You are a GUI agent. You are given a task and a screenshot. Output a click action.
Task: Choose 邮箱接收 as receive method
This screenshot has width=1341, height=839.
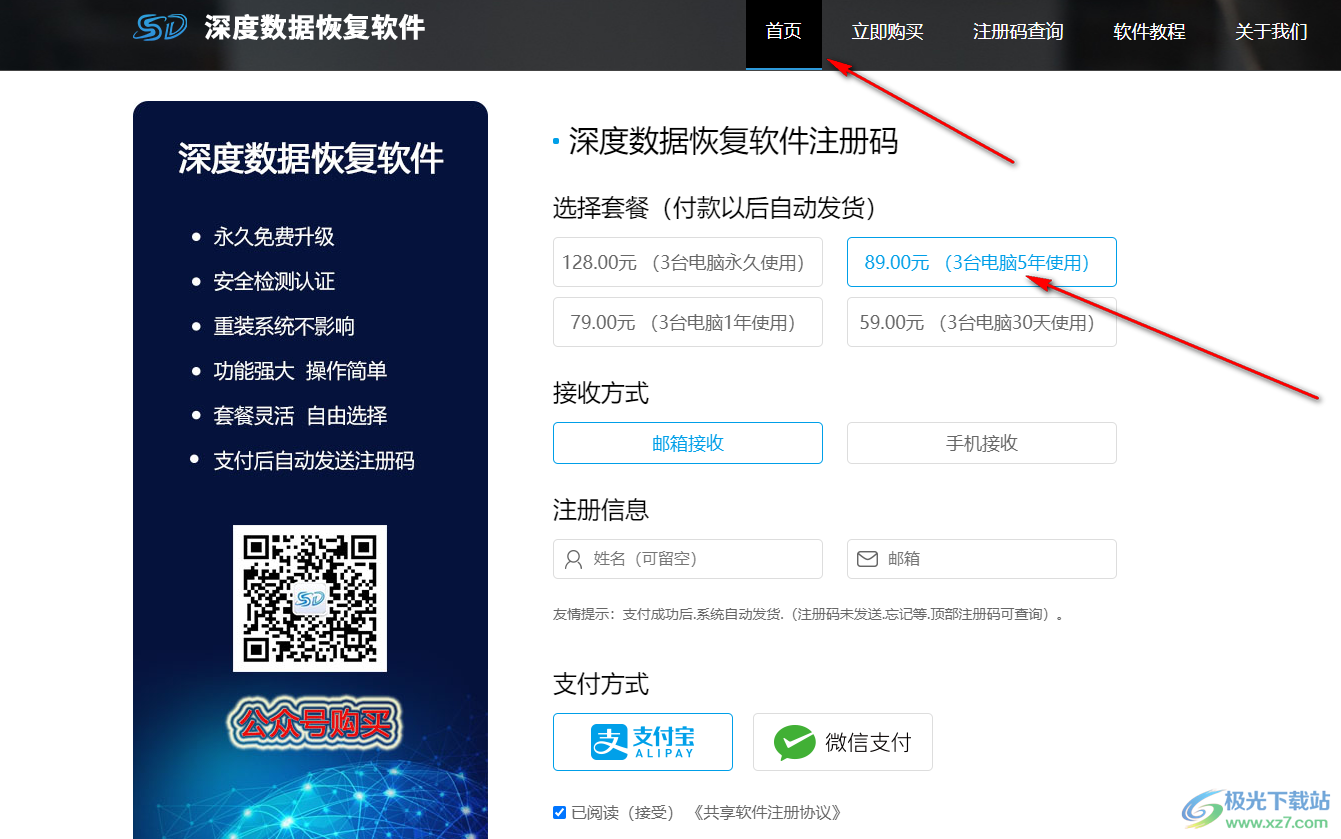point(688,443)
